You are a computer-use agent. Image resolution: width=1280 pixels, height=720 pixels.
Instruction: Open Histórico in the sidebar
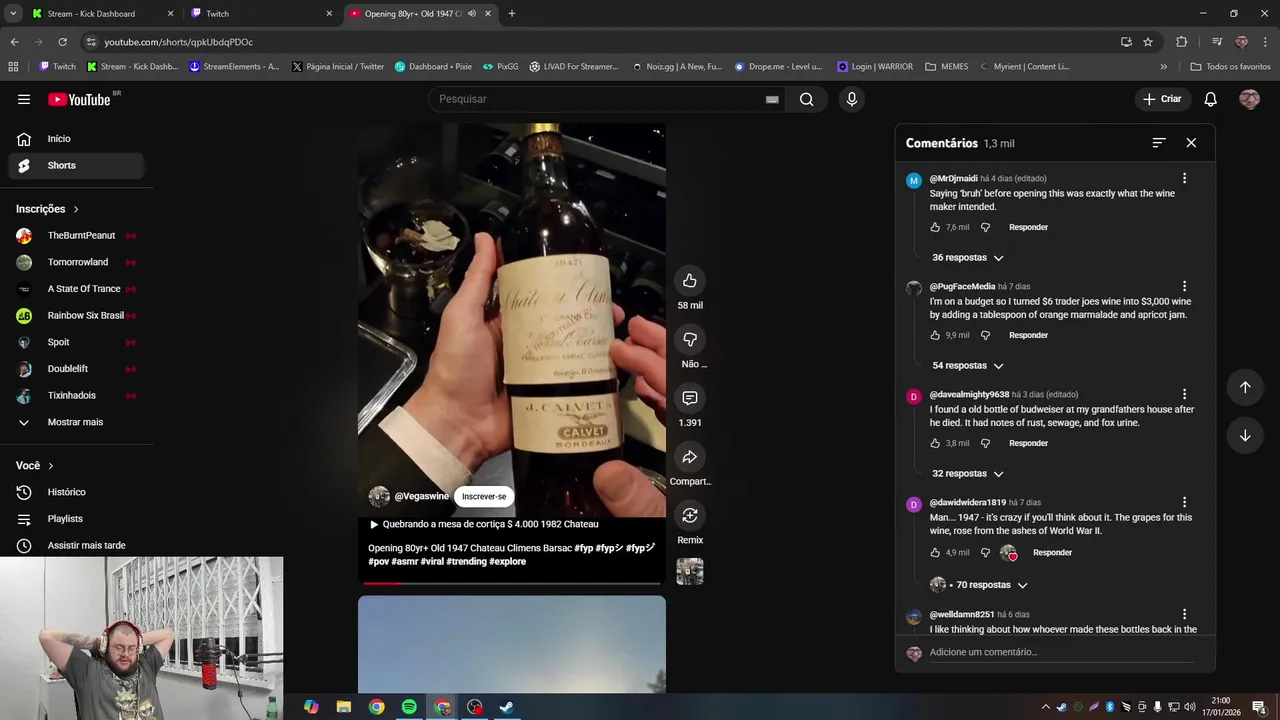pyautogui.click(x=76, y=492)
